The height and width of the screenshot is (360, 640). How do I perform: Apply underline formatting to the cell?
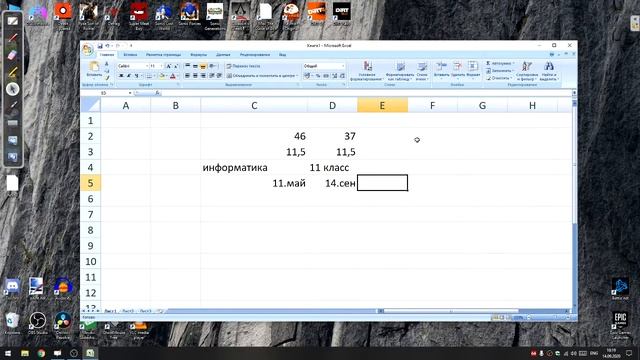coord(136,76)
